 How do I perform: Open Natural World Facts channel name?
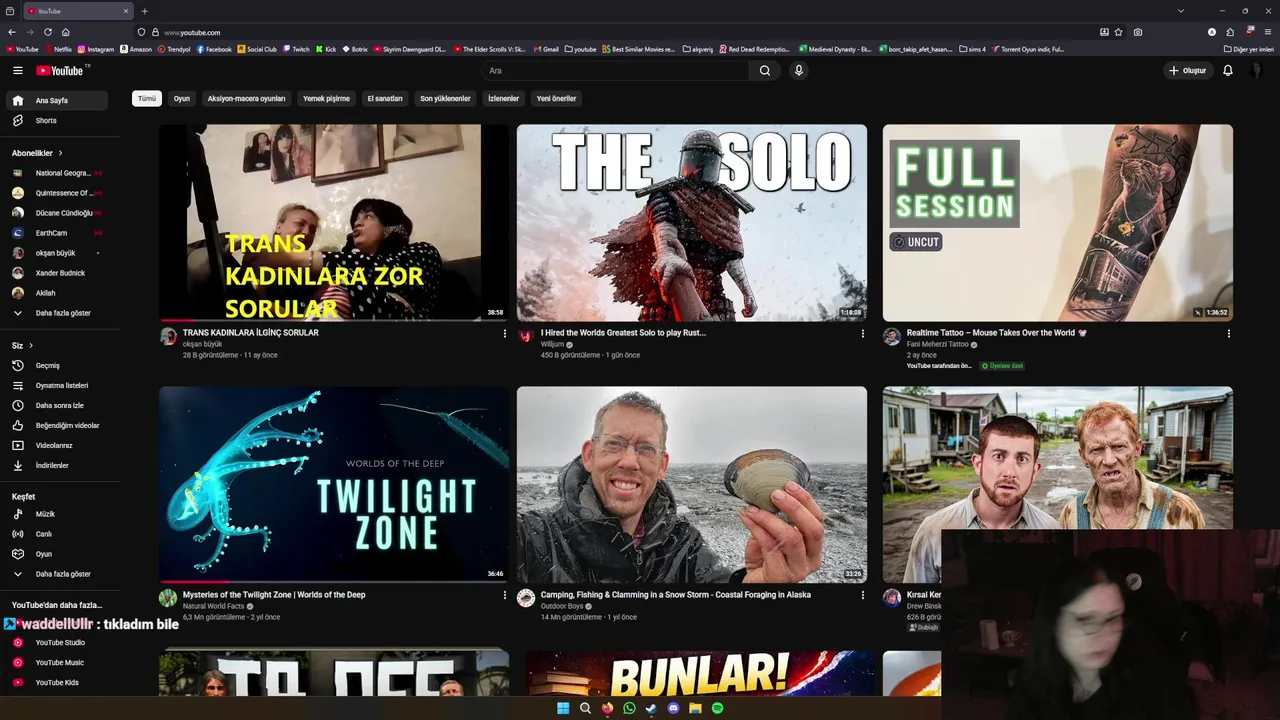213,606
